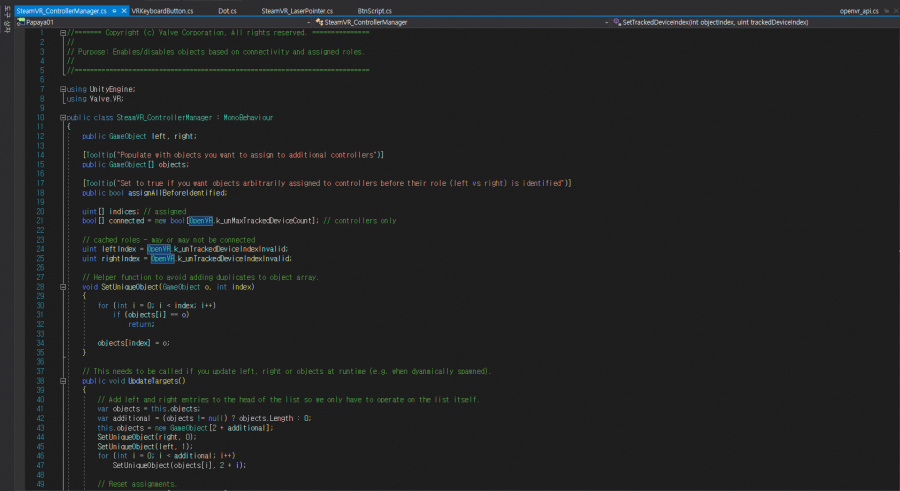Open the SteamVR_ControllerManager class dropdown
Screen dimensions: 900x491
coord(461,22)
